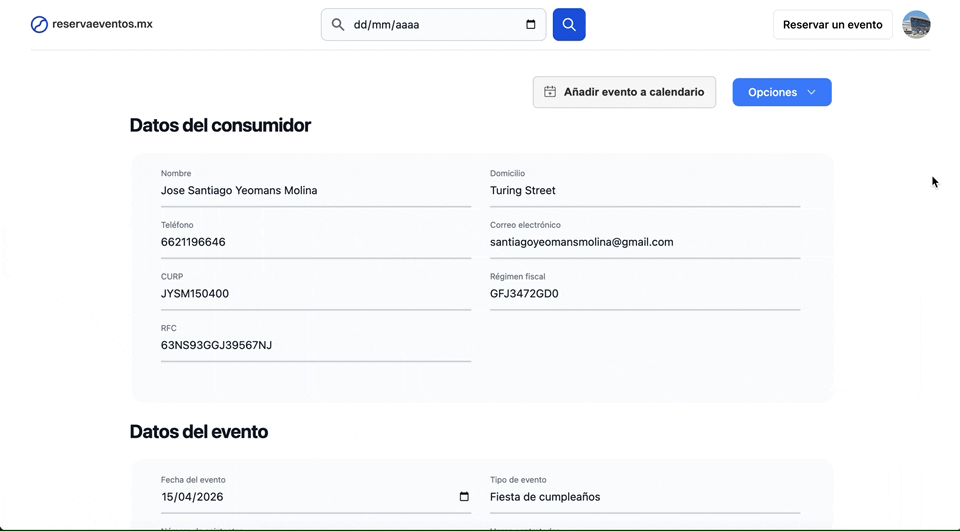
Task: Open the date picker in search bar
Action: (530, 25)
